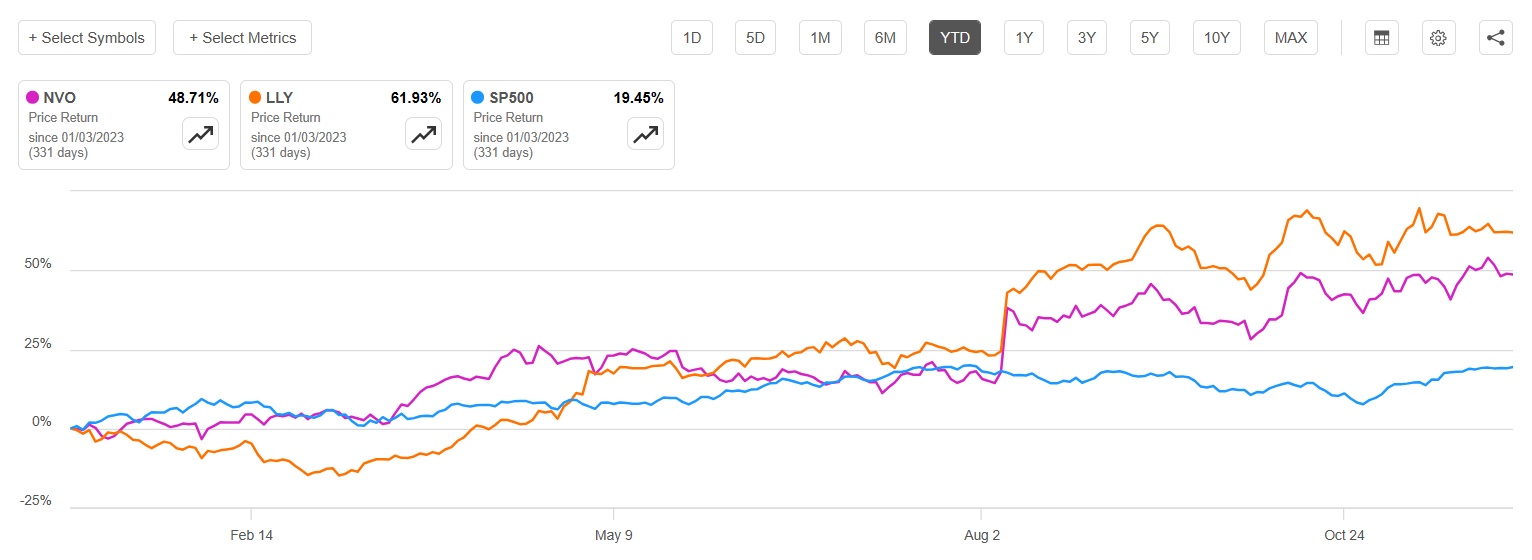Click the share chart icon
Screen dimensions: 1532x560
click(x=1495, y=38)
